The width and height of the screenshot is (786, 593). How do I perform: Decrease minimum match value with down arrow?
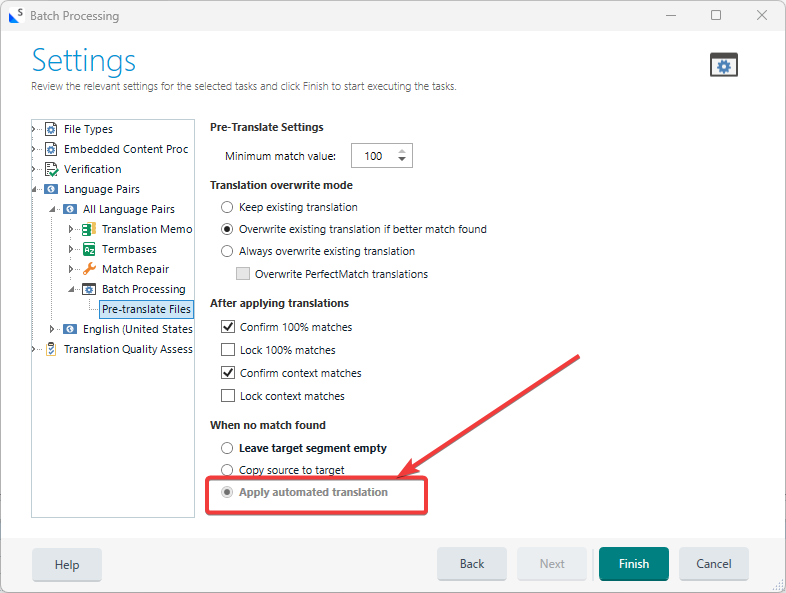(x=402, y=159)
